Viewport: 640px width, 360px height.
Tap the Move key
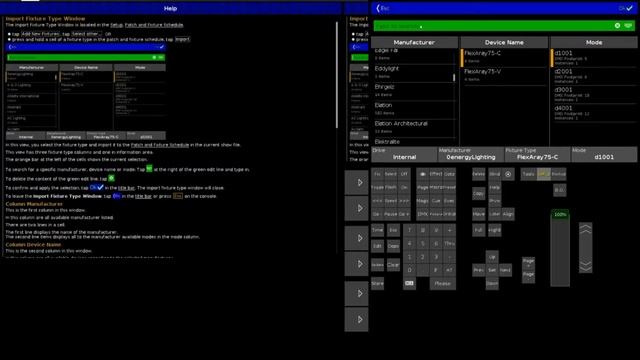479,214
